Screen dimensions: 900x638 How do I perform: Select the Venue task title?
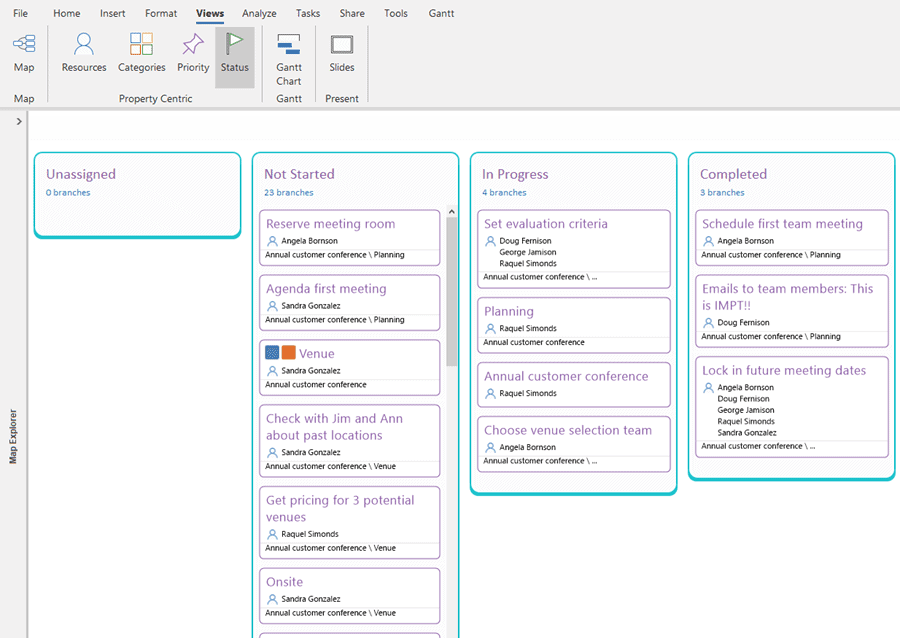[316, 353]
